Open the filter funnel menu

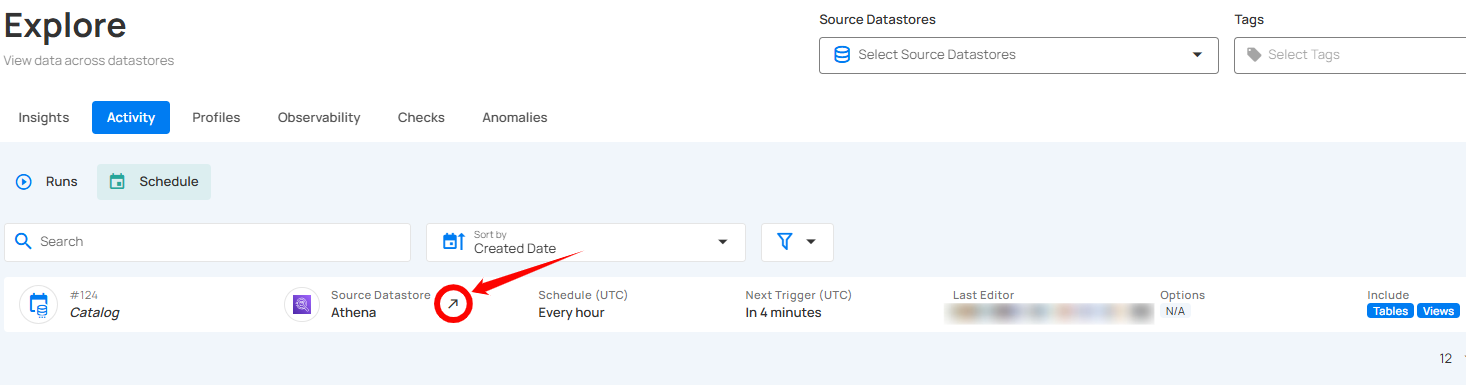point(797,242)
